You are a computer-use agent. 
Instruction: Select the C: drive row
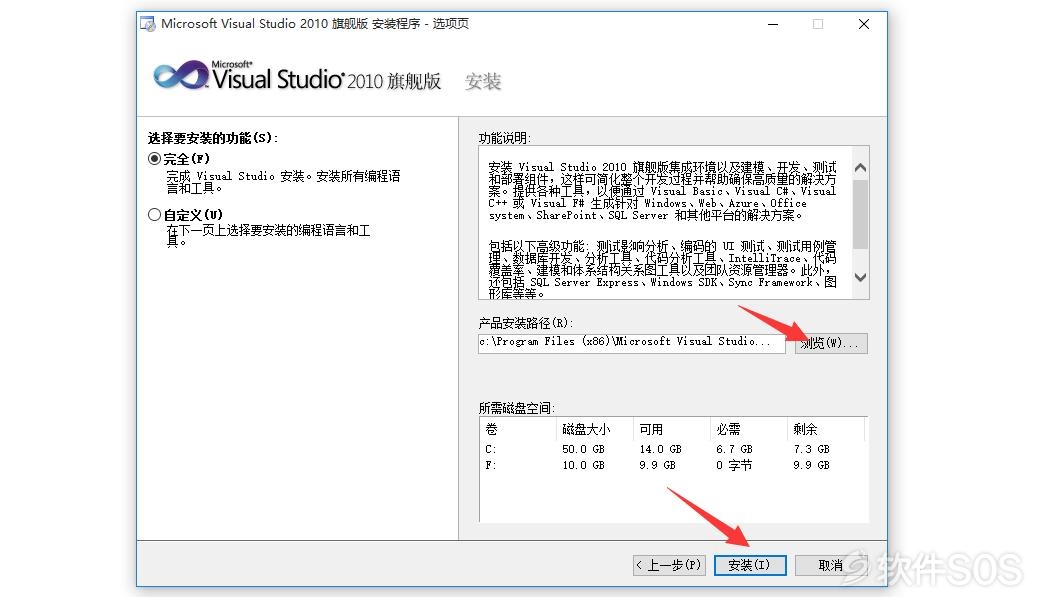click(673, 449)
